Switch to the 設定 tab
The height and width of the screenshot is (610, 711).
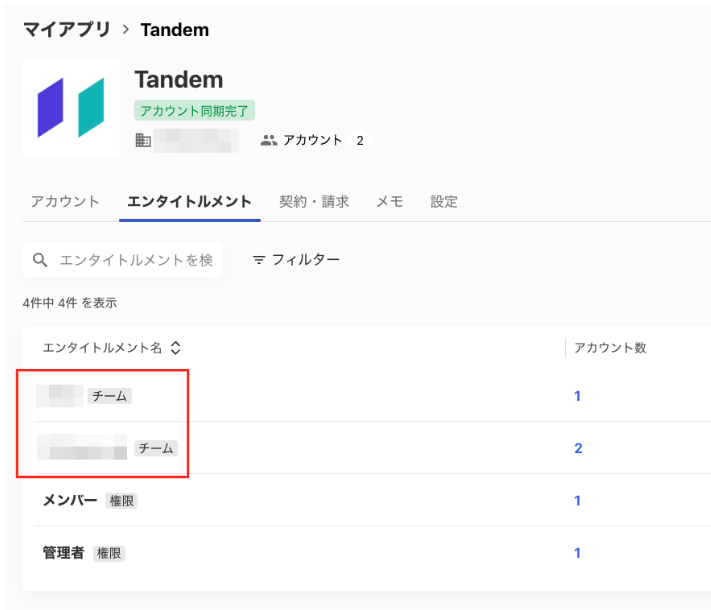pos(443,201)
